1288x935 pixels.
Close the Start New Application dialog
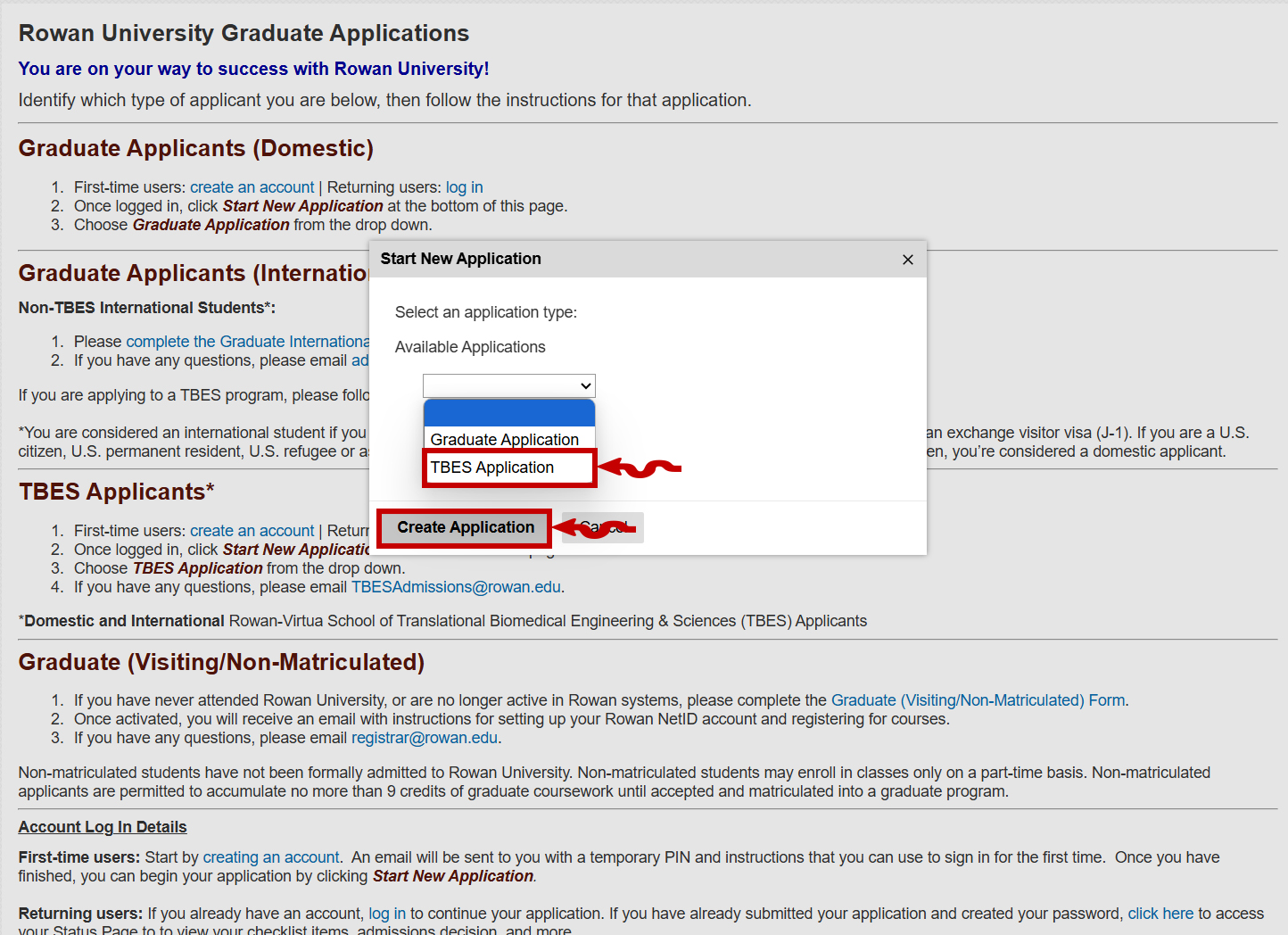point(908,260)
